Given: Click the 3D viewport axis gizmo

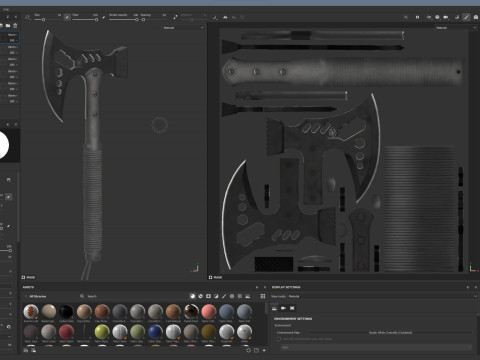Looking at the screenshot, I should click(x=196, y=268).
